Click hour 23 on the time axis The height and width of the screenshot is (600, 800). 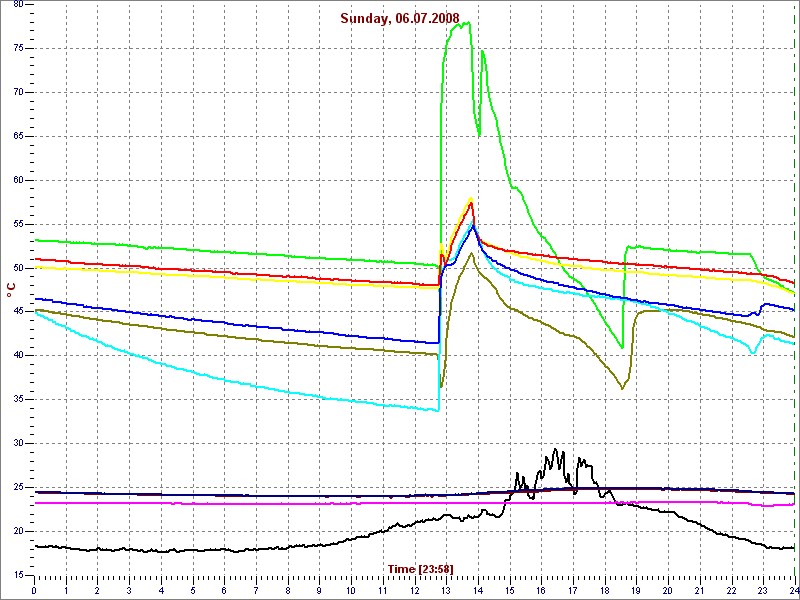(763, 590)
